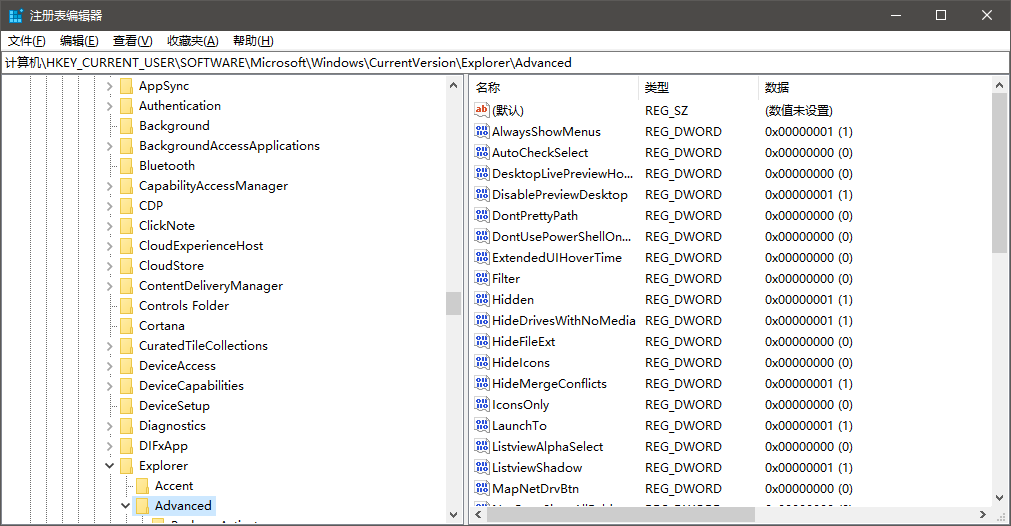This screenshot has width=1011, height=526.
Task: Sort values by 数据 column header
Action: tap(875, 88)
